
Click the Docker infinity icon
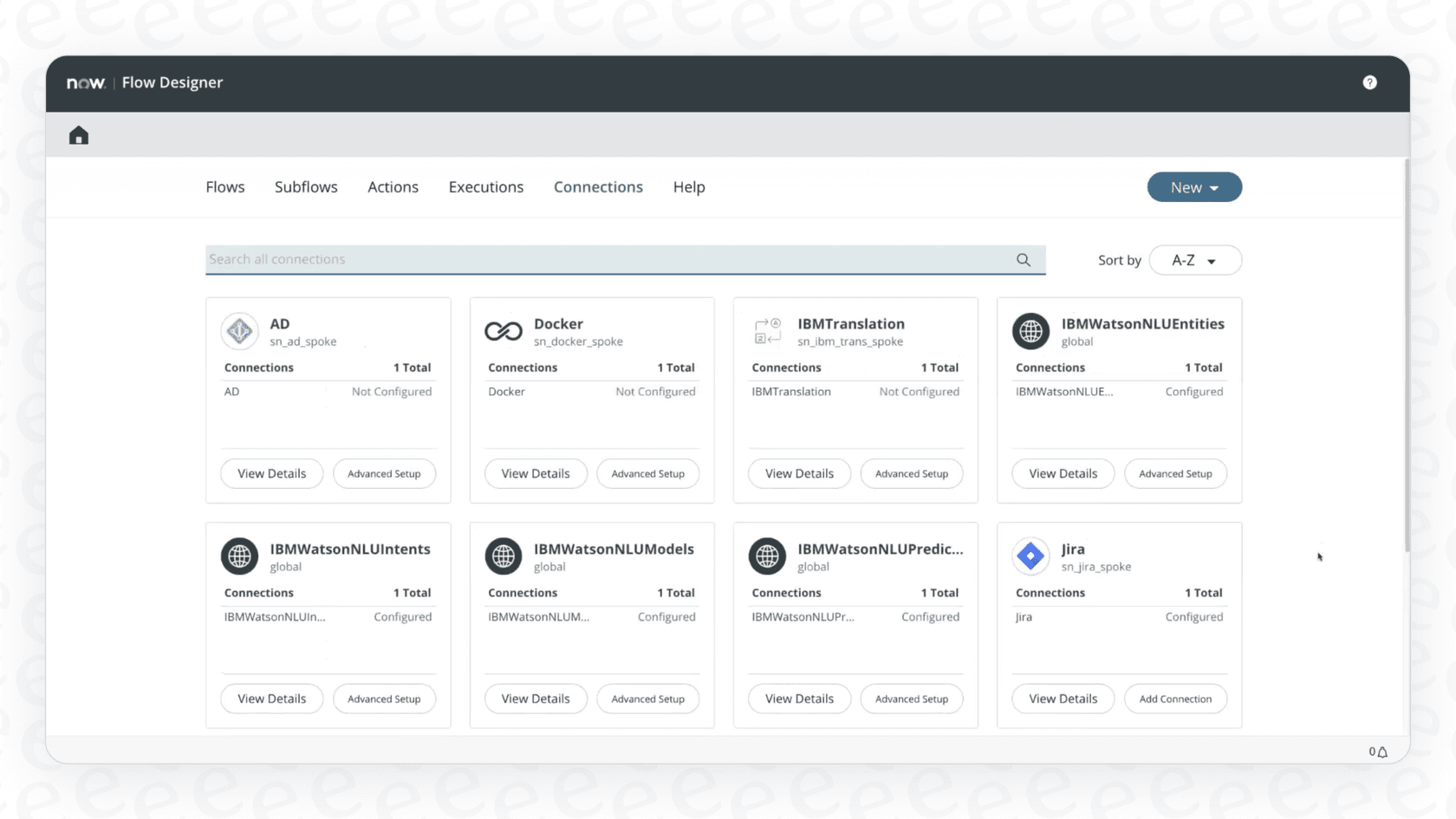tap(503, 331)
